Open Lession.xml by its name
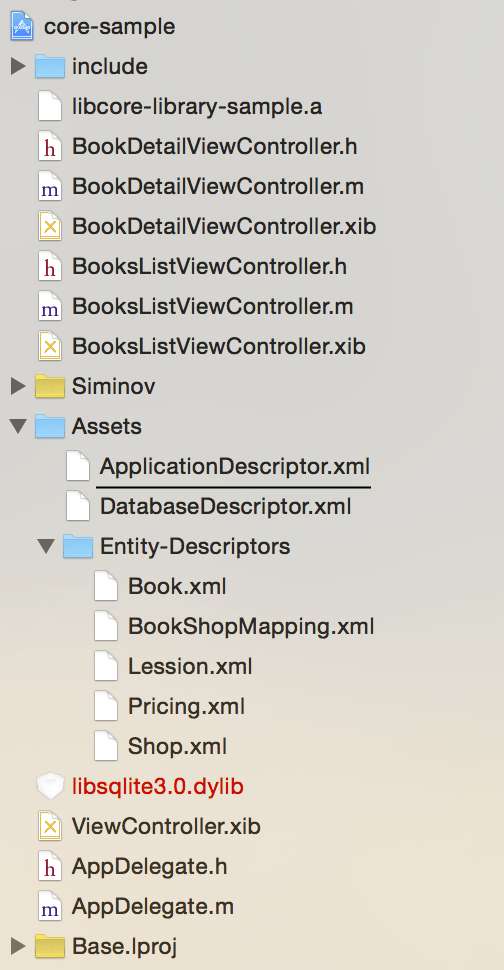504x970 pixels. tap(190, 666)
